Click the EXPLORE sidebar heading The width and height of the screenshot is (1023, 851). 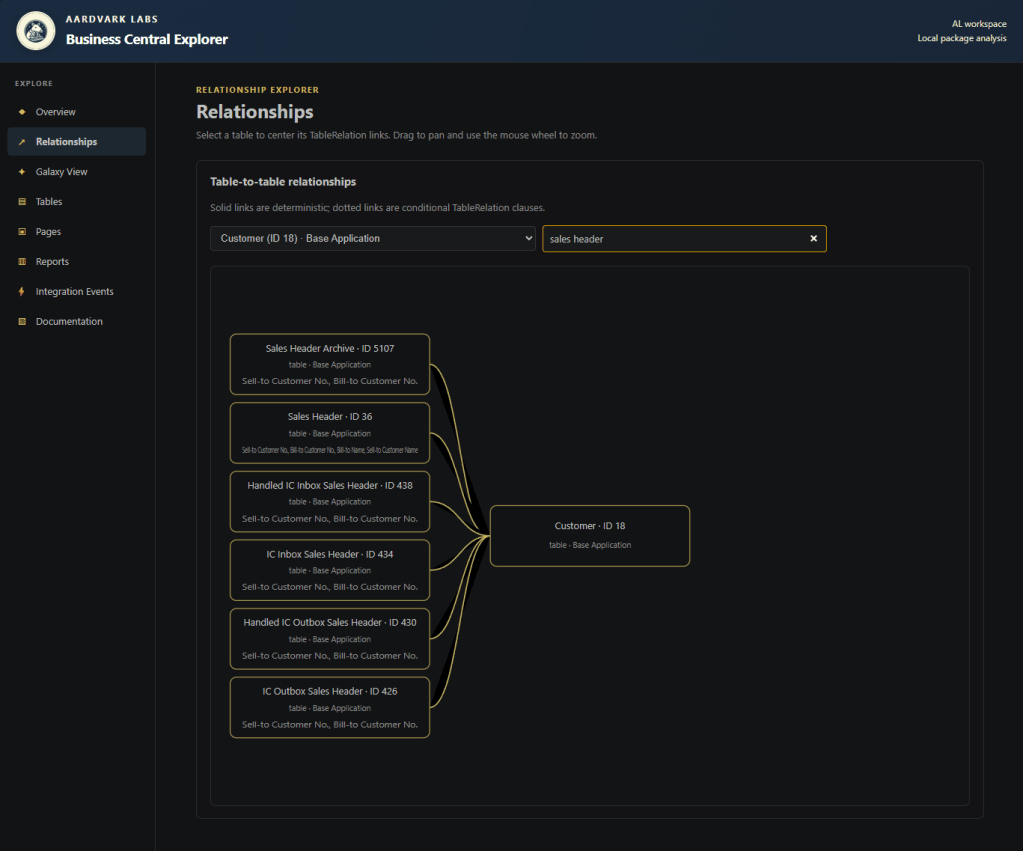34,84
